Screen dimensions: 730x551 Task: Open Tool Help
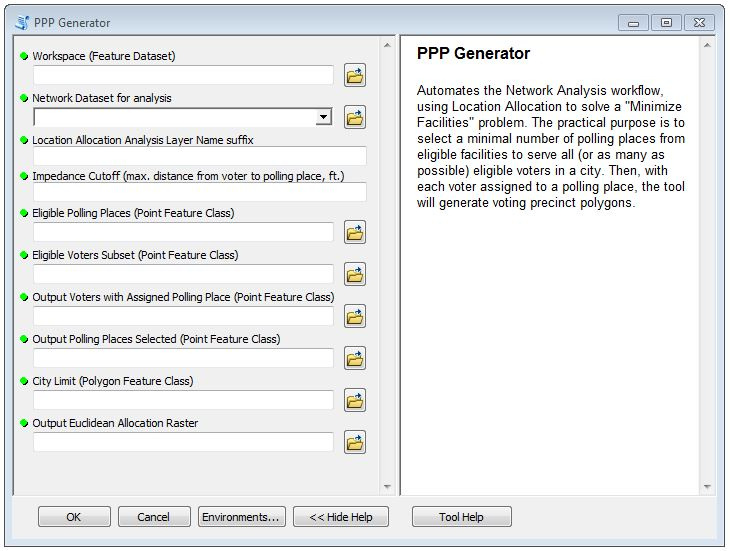click(x=461, y=517)
